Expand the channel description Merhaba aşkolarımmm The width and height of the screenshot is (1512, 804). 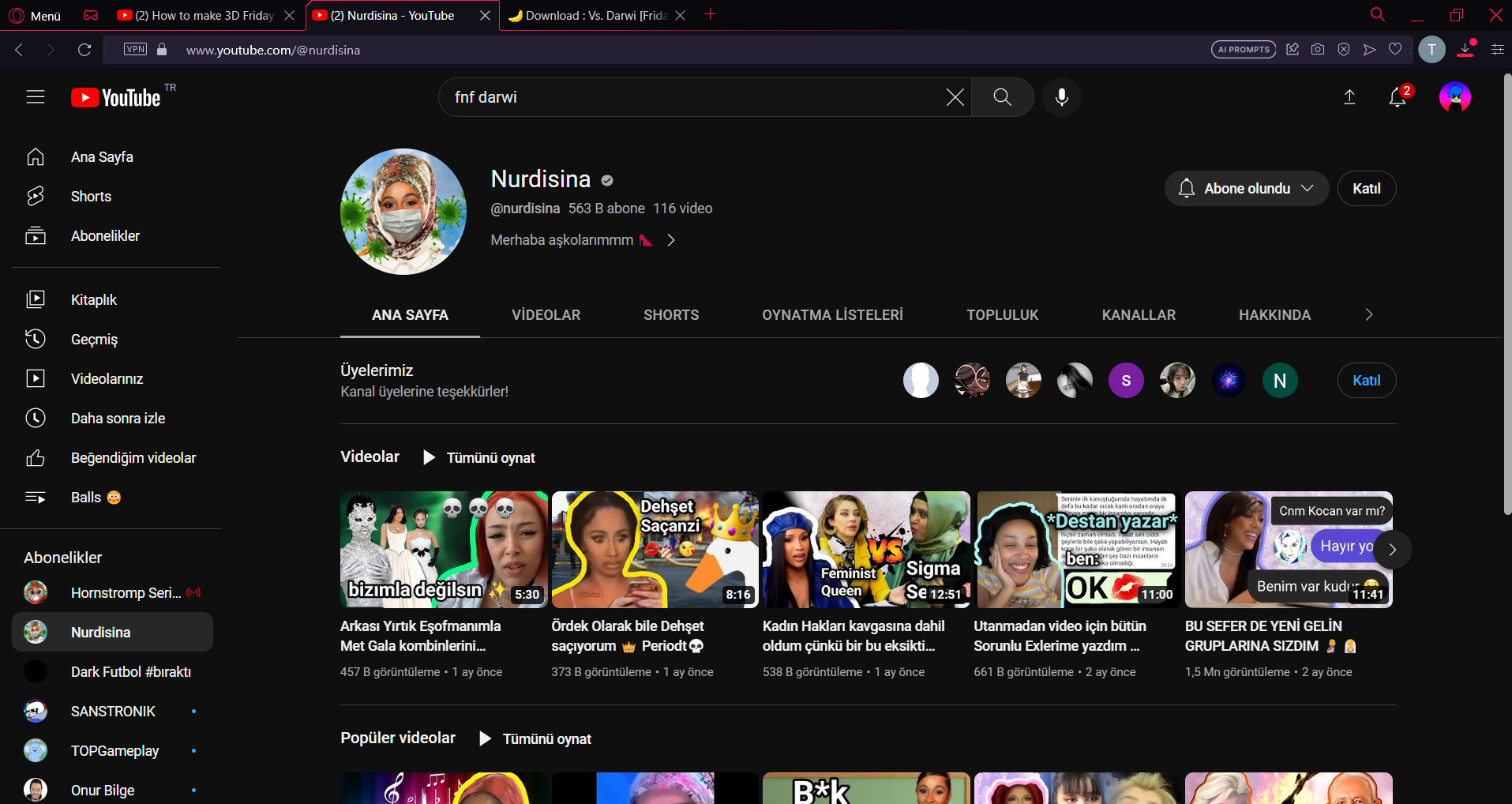(x=583, y=240)
